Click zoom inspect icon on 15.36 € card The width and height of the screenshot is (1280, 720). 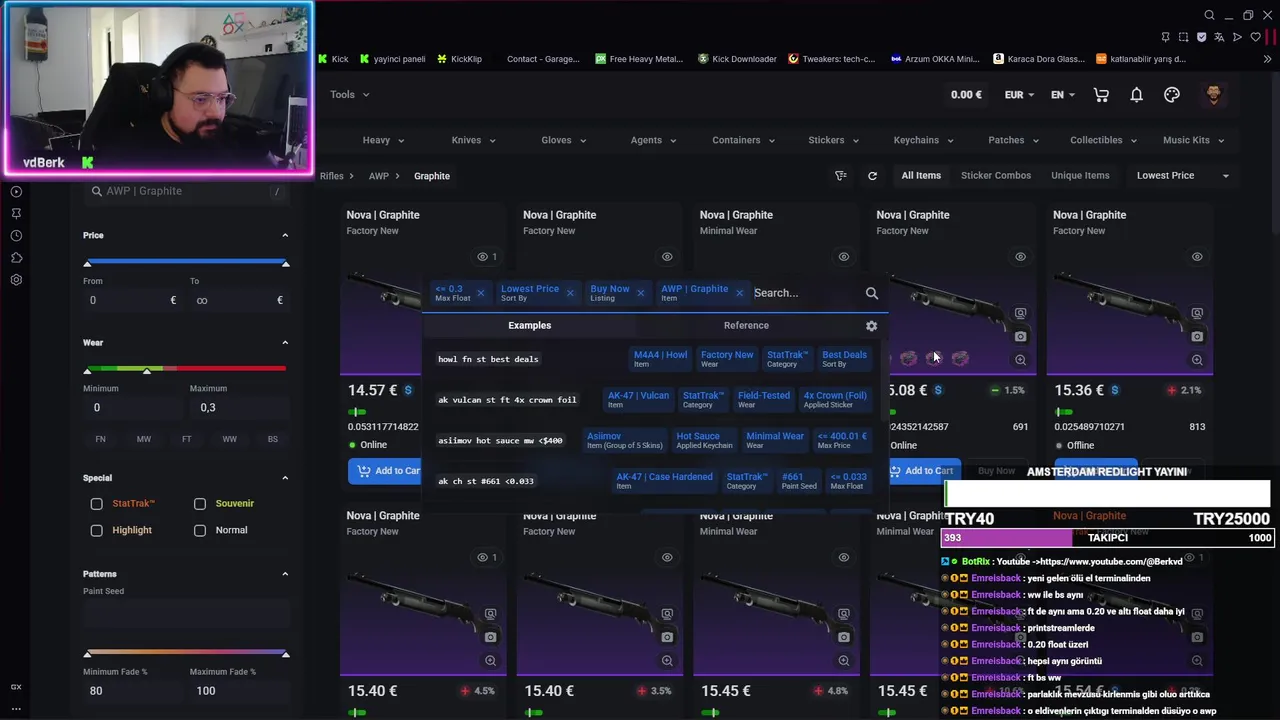[x=1197, y=360]
